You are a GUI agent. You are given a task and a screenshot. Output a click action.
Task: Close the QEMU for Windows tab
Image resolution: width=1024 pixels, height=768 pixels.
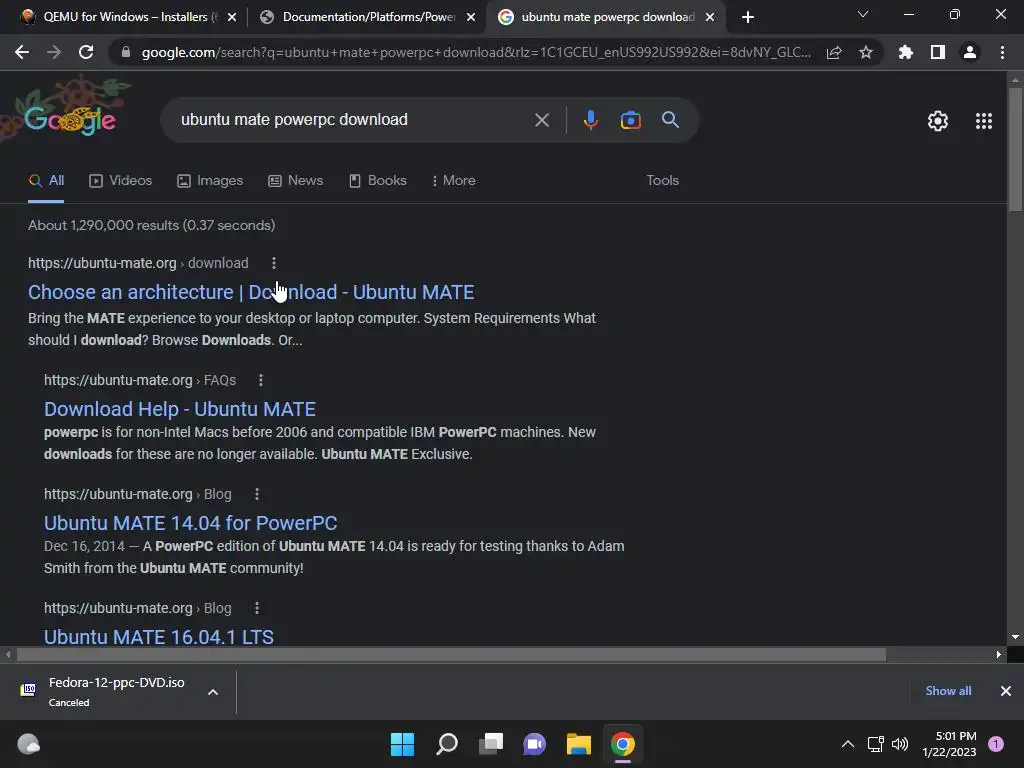232,18
